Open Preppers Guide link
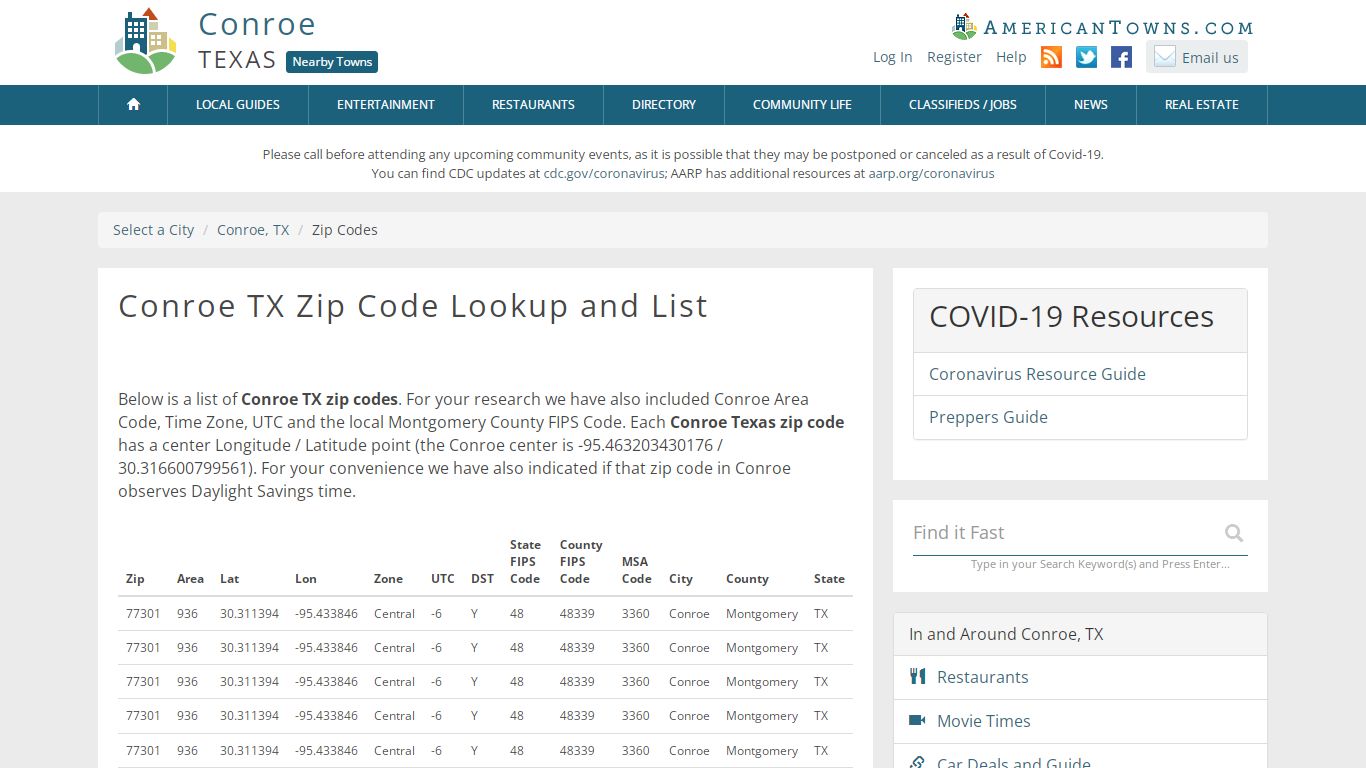 click(988, 417)
